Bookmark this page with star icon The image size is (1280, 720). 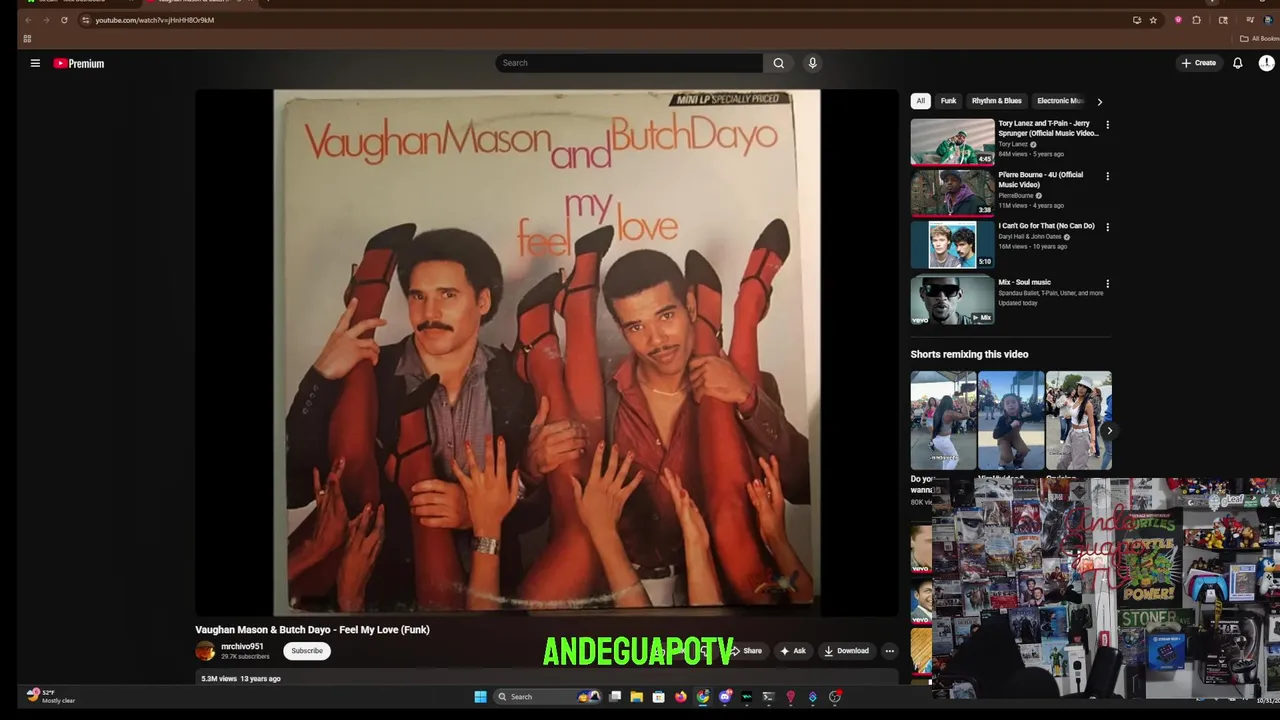tap(1153, 20)
